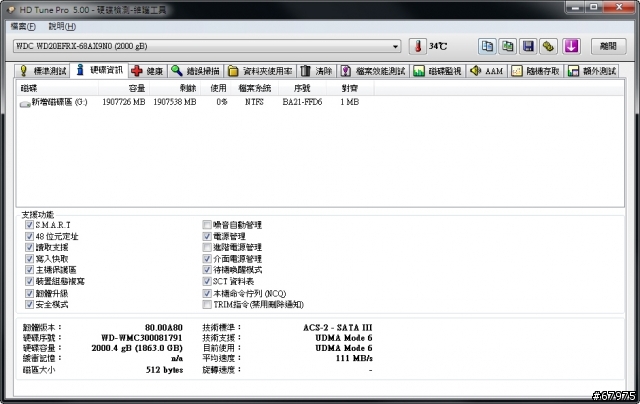Click the 34°C temperature reading
640x404 pixels.
pyautogui.click(x=438, y=46)
